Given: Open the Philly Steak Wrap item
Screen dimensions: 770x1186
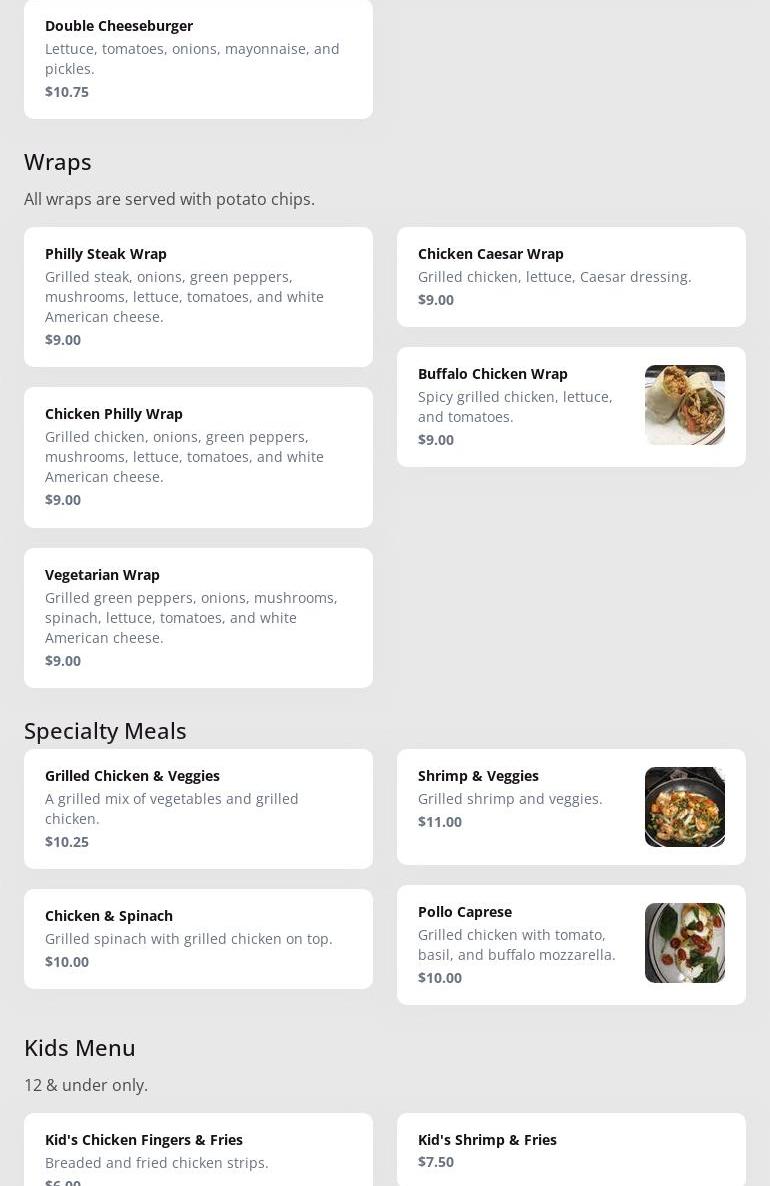Looking at the screenshot, I should [x=198, y=296].
